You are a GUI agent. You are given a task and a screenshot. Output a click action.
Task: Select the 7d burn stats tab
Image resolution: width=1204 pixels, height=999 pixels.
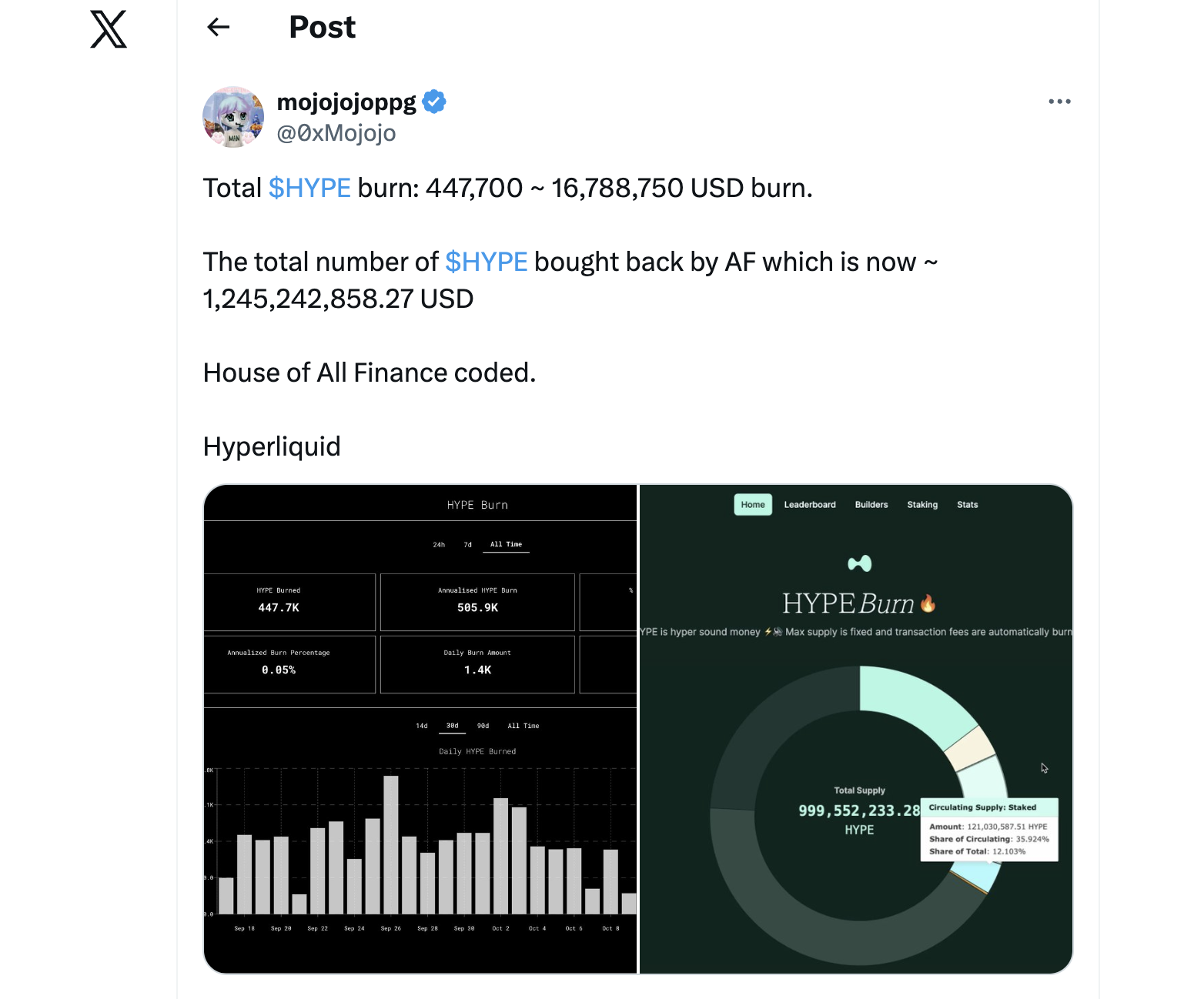[x=467, y=545]
